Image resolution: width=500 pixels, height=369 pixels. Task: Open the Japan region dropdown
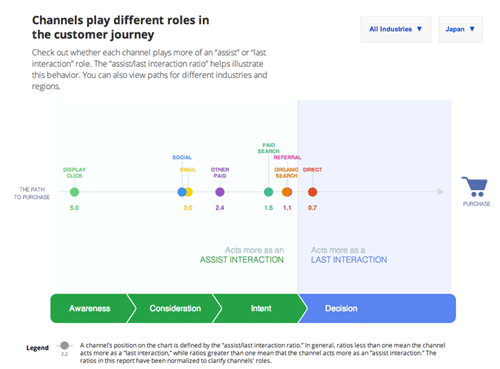(x=460, y=29)
